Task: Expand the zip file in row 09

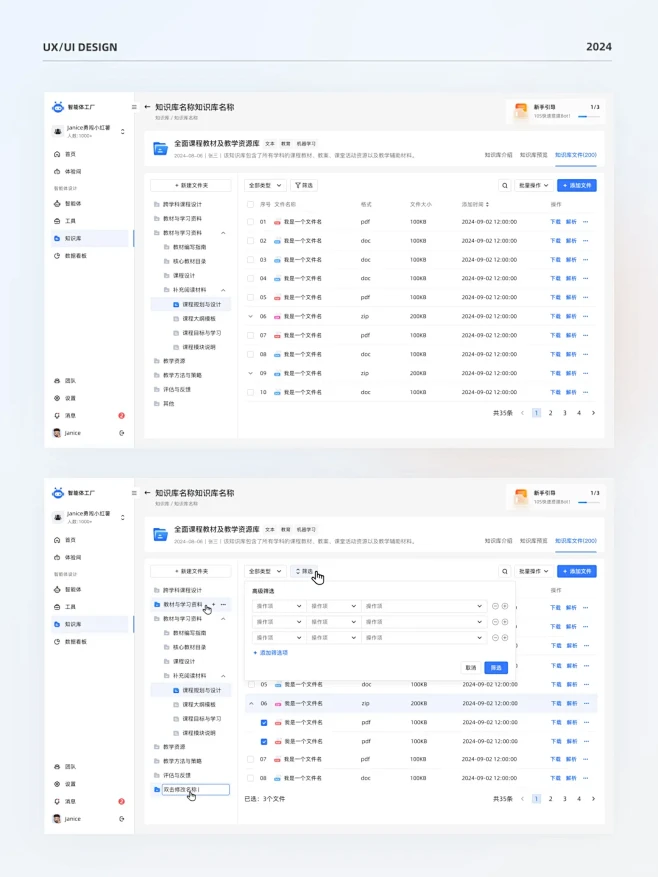Action: pyautogui.click(x=251, y=373)
